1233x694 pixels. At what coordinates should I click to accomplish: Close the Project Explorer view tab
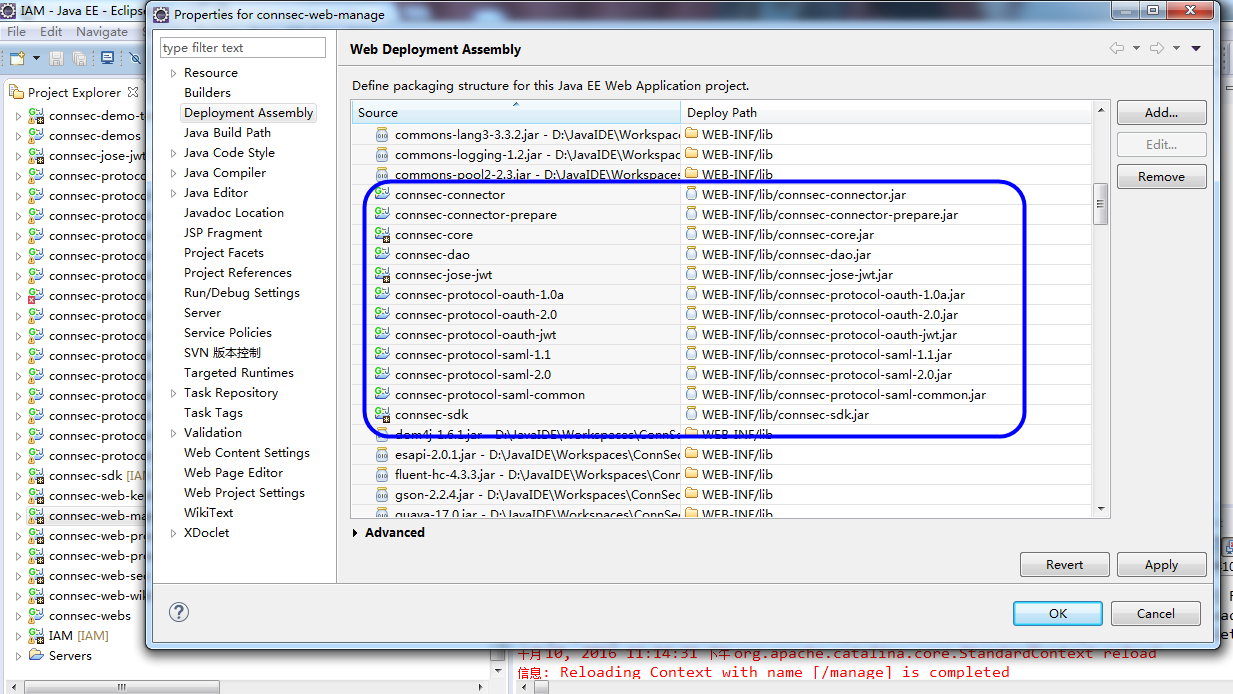pyautogui.click(x=132, y=92)
